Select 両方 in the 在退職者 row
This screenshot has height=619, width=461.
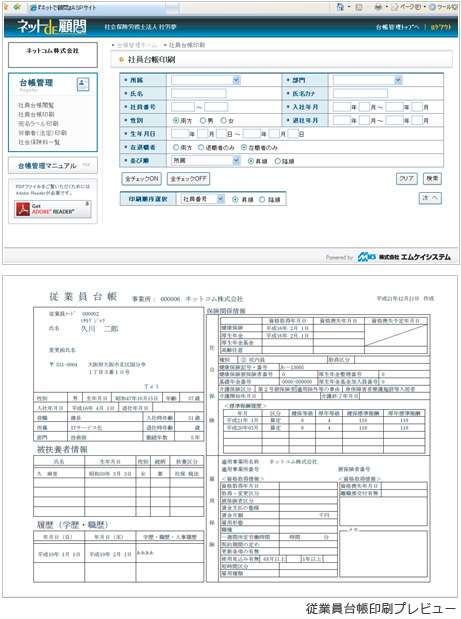tap(176, 147)
